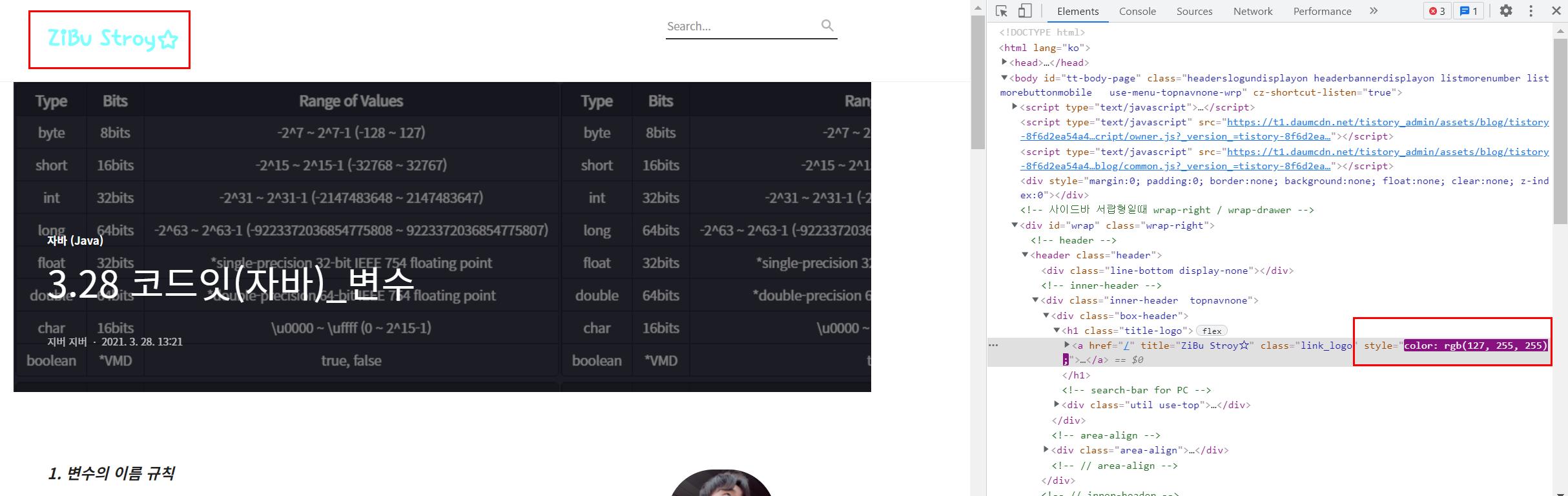
Task: Collapse the body tt-body-page node
Action: [1004, 77]
